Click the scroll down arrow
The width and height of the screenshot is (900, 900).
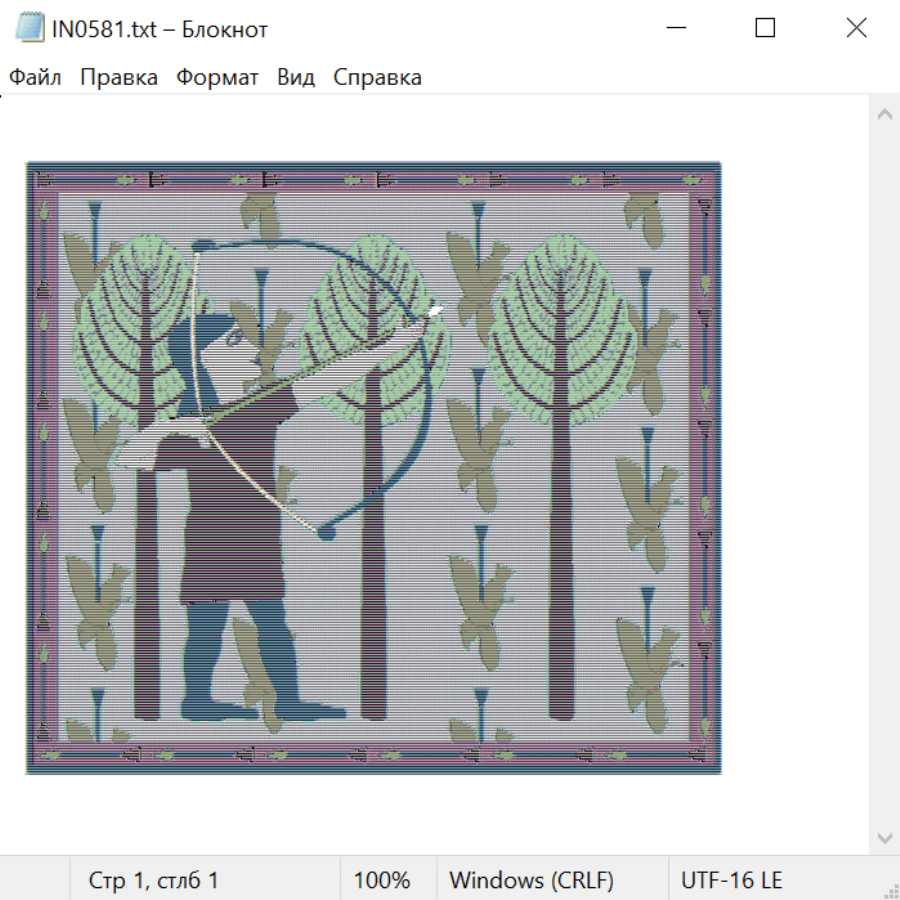[884, 837]
